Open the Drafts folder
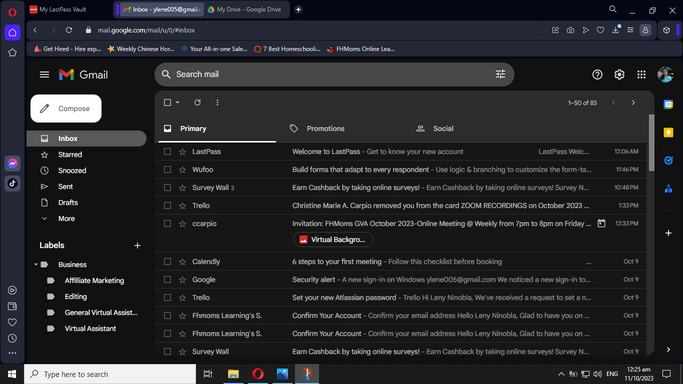The image size is (683, 384). [68, 203]
